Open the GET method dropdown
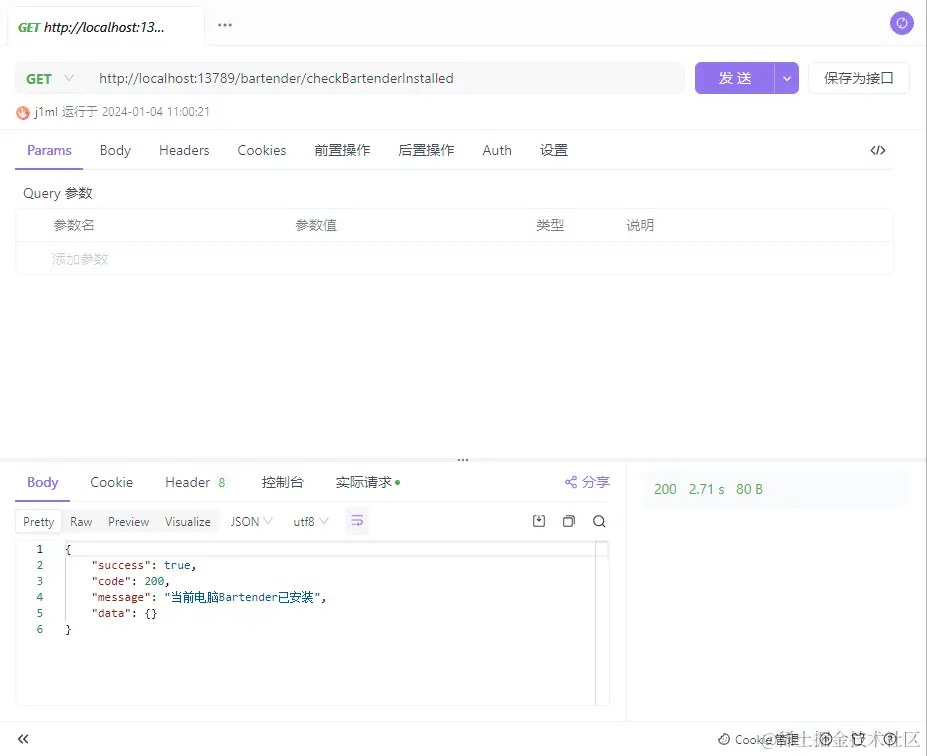This screenshot has height=756, width=927. pyautogui.click(x=50, y=79)
